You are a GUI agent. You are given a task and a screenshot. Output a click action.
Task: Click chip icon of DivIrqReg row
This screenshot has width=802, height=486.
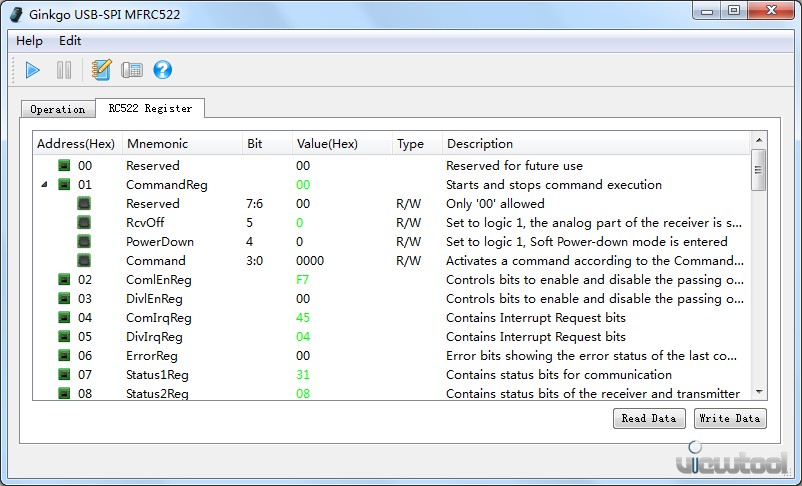64,337
